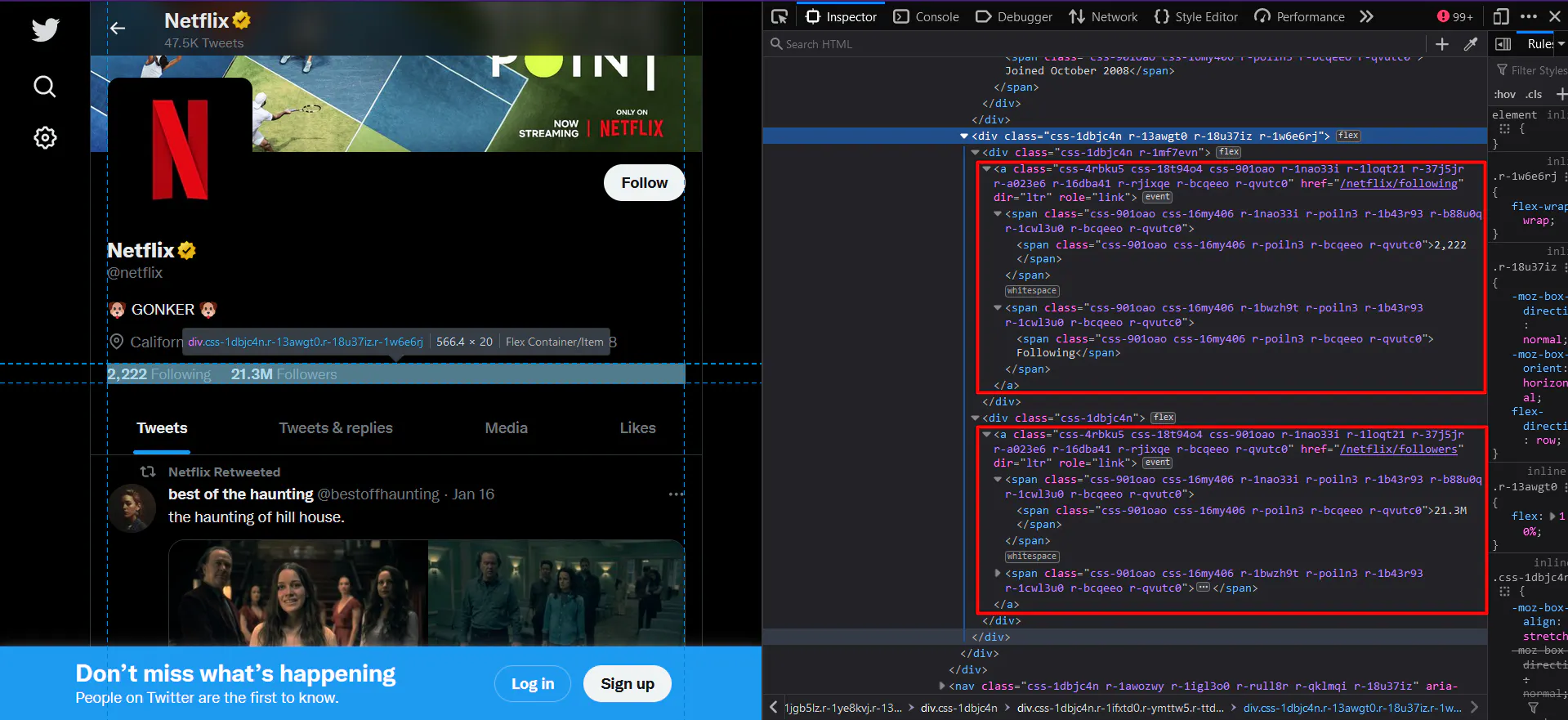Open Twitter settings gear icon
1568x720 pixels.
click(45, 137)
